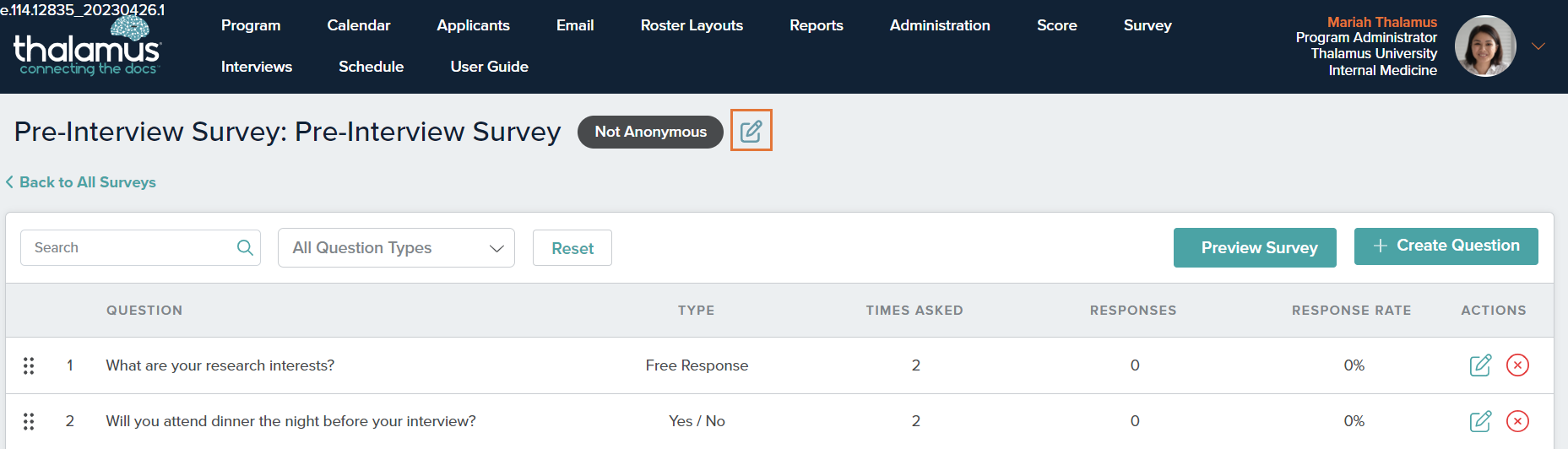This screenshot has height=449, width=1568.
Task: Click the Thalamus logo
Action: (87, 49)
